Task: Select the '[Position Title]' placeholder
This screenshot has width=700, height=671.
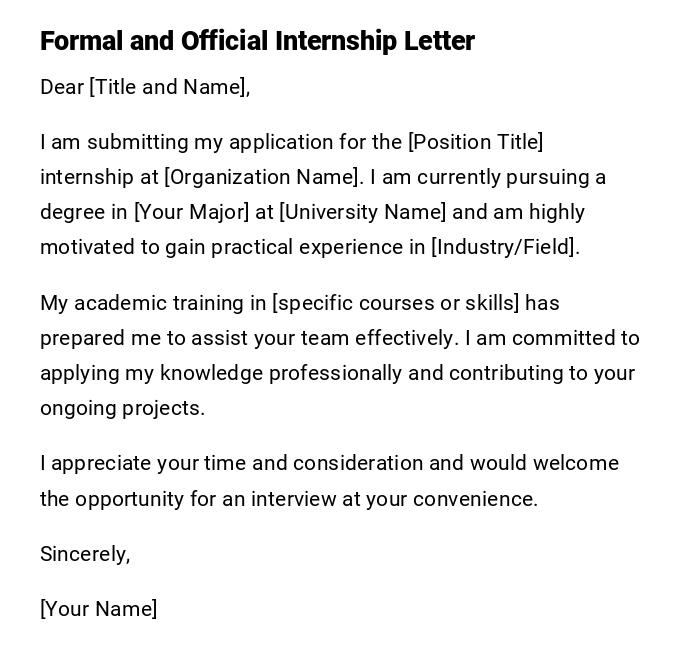Action: coord(475,142)
